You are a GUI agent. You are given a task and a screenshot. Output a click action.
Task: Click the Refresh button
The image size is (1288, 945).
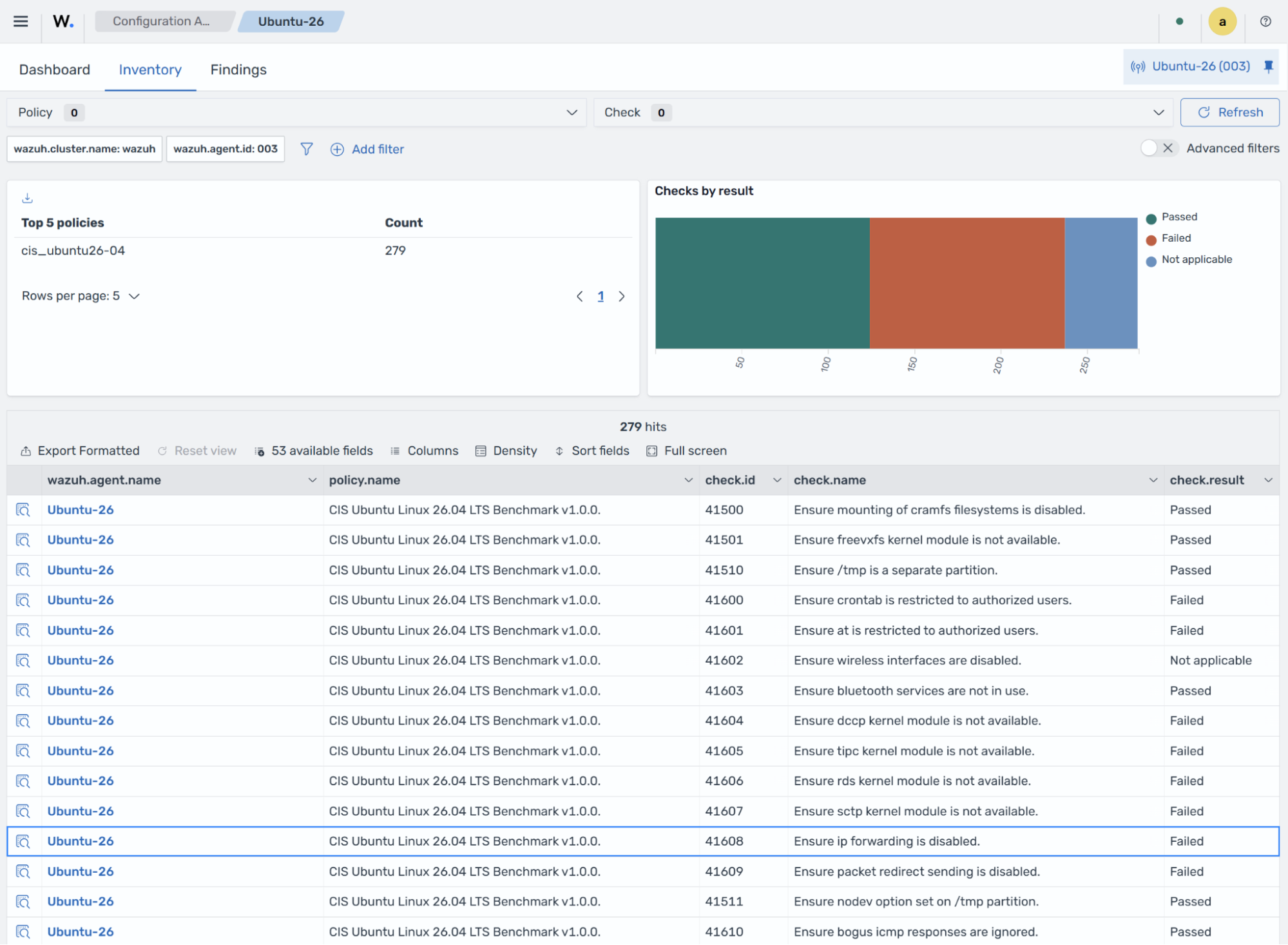tap(1229, 112)
